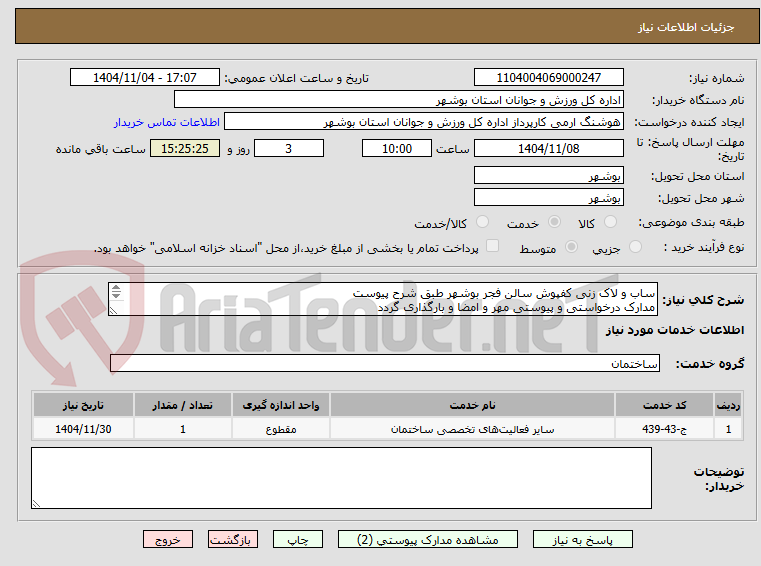The height and width of the screenshot is (566, 761).
Task: Select the کالا/خدمت radio button
Action: coord(482,222)
